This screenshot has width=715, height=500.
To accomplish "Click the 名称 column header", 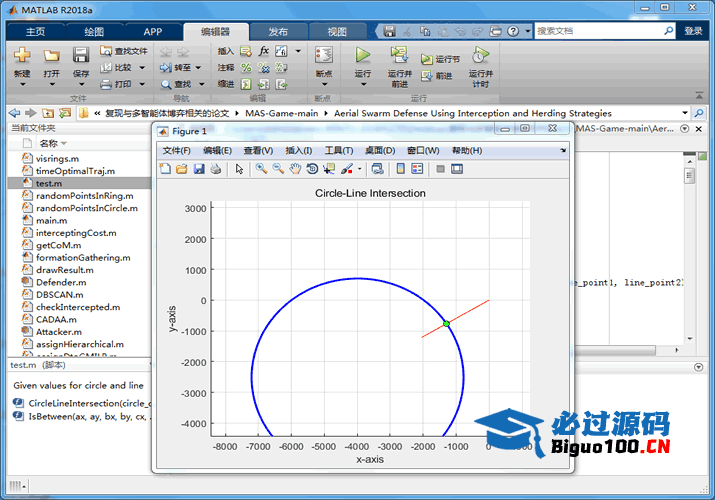I will pos(49,143).
